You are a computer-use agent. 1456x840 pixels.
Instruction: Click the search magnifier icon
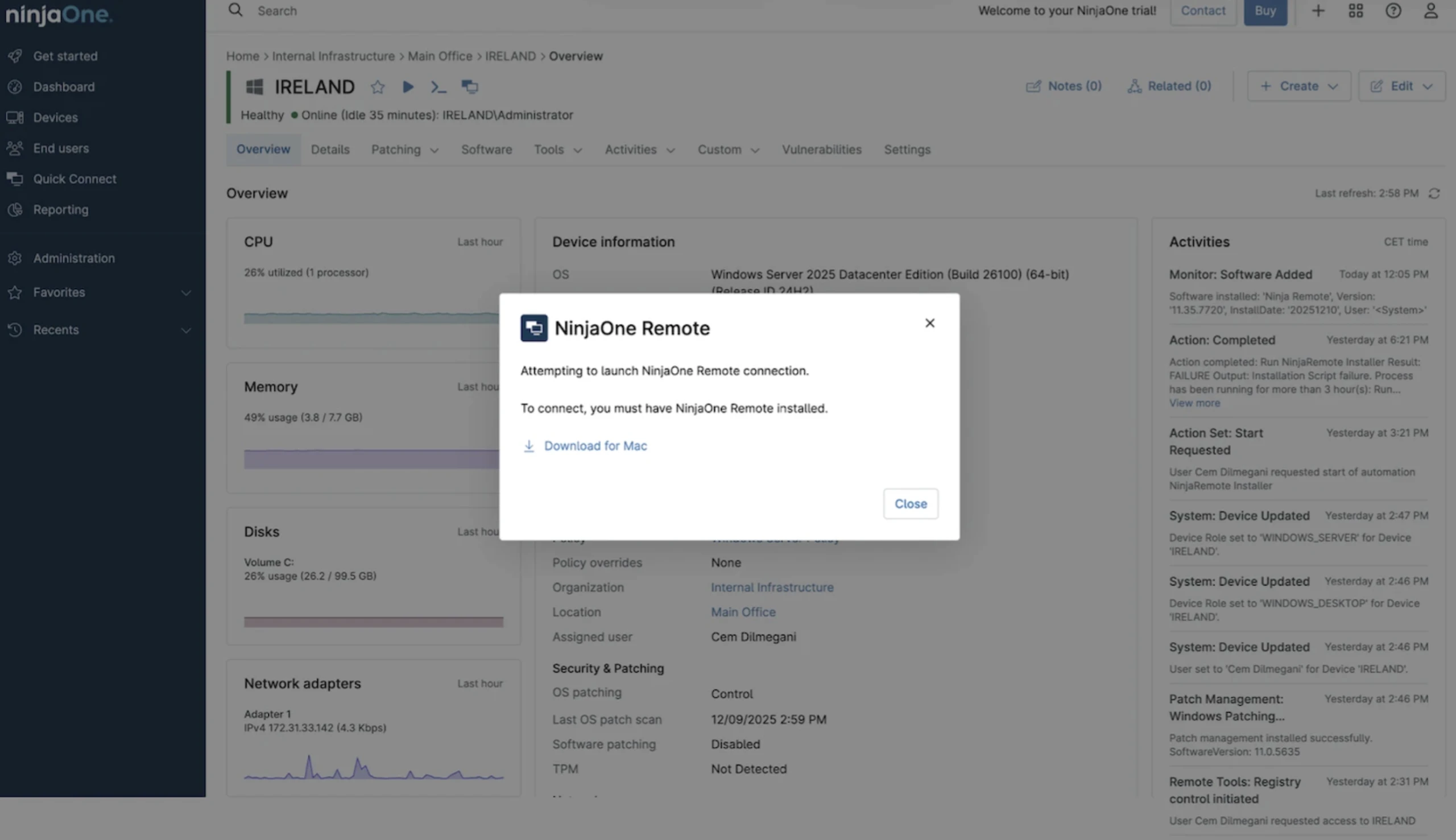pyautogui.click(x=235, y=10)
